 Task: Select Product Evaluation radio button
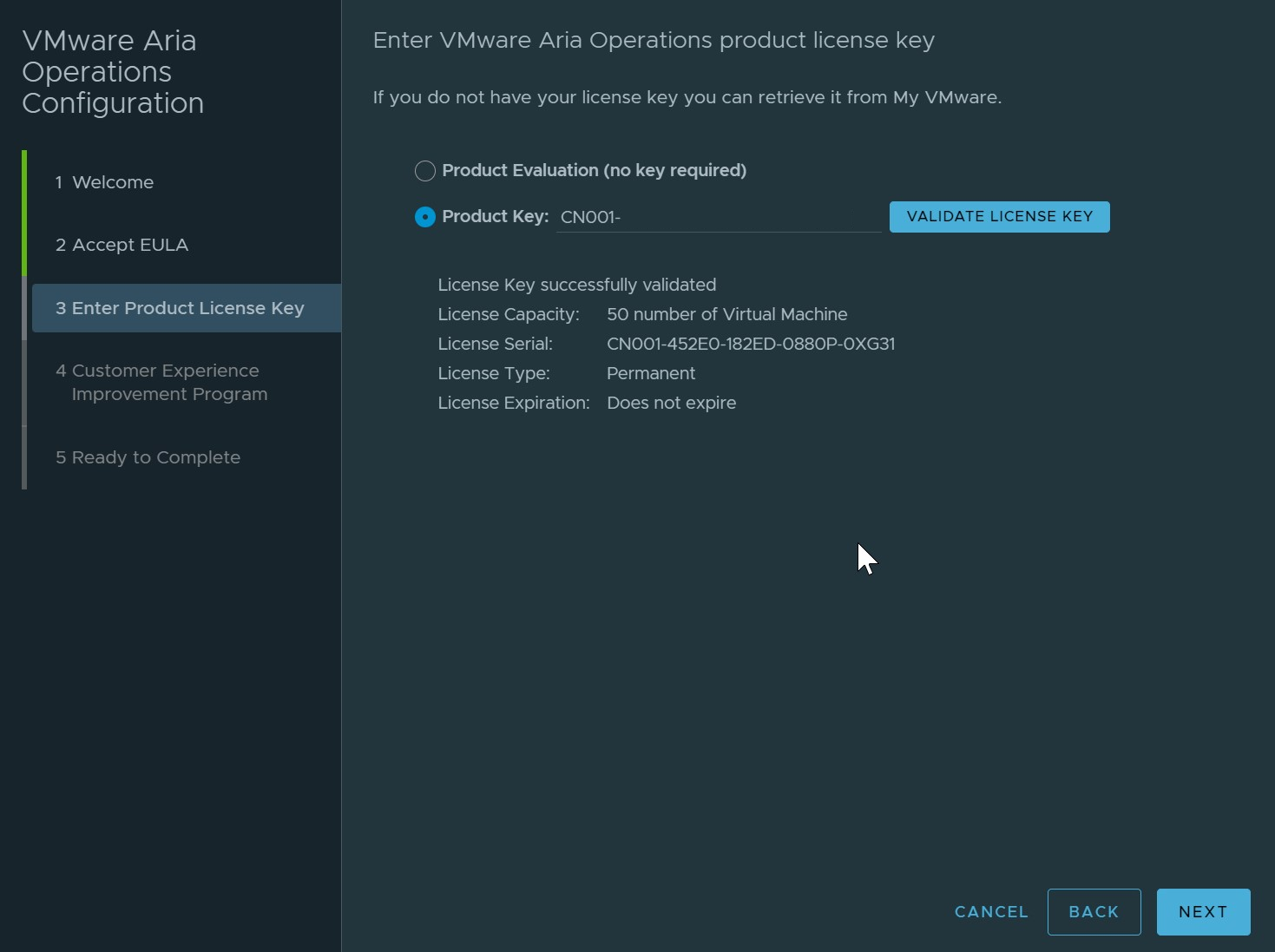(424, 171)
